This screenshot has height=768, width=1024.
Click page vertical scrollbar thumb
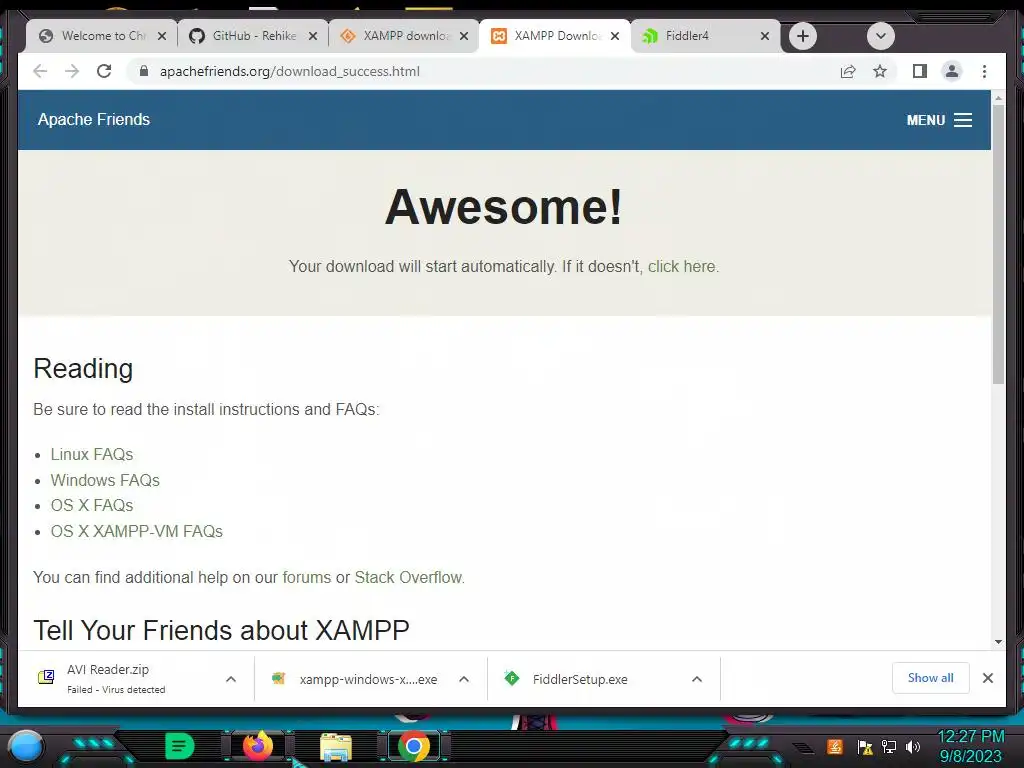pos(998,244)
